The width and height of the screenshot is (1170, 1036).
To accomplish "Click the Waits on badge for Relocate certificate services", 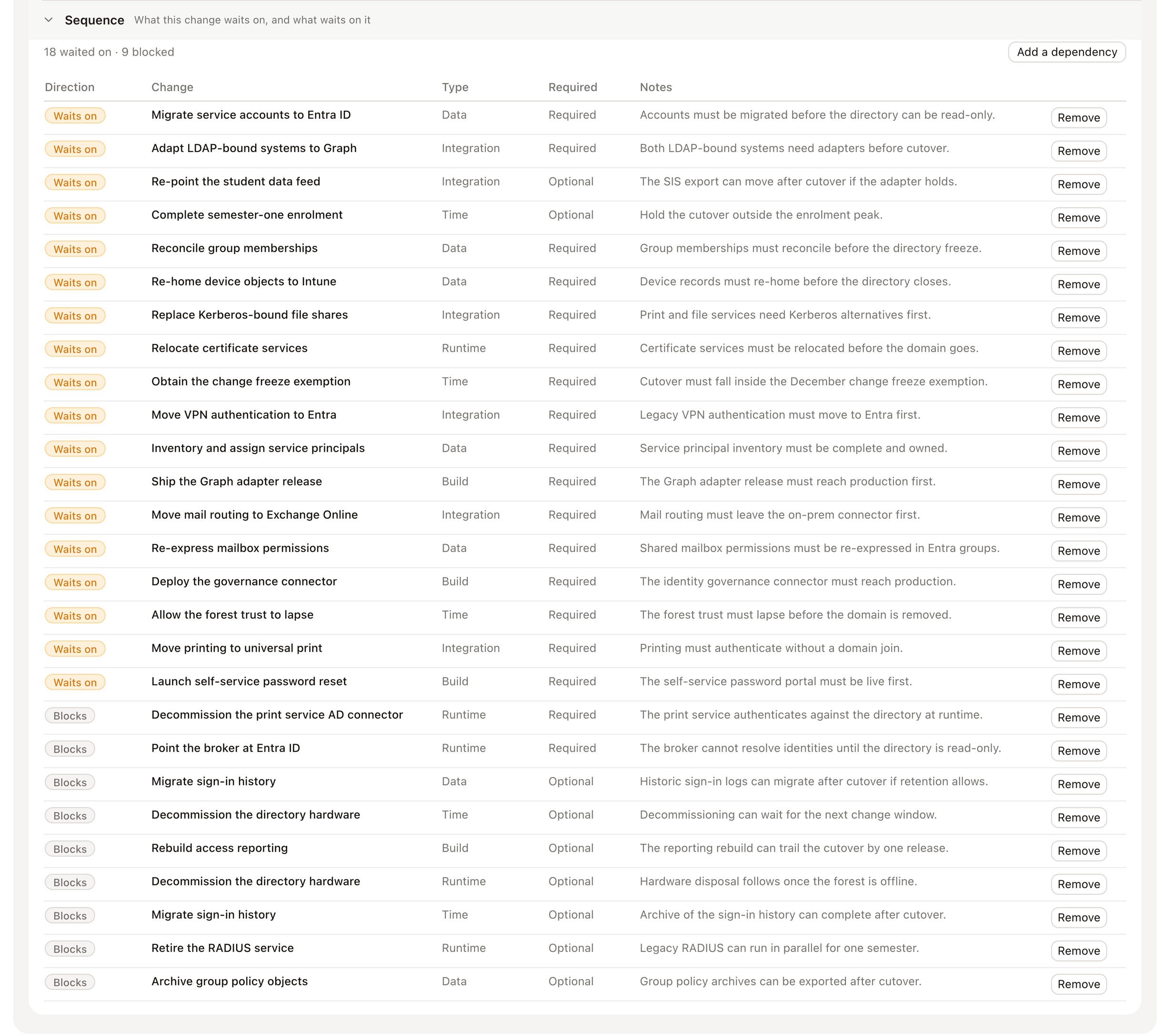I will tap(75, 349).
